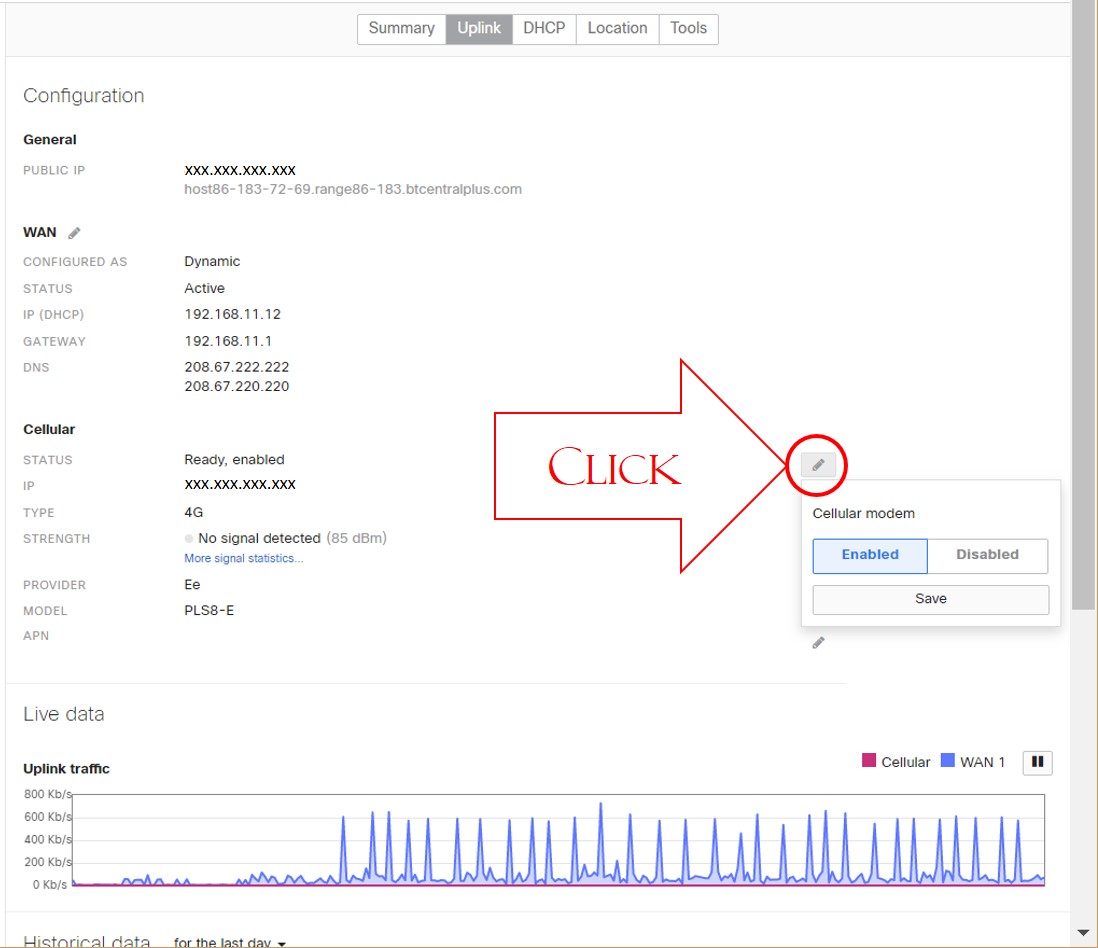Open the DHCP tab

[x=543, y=29]
